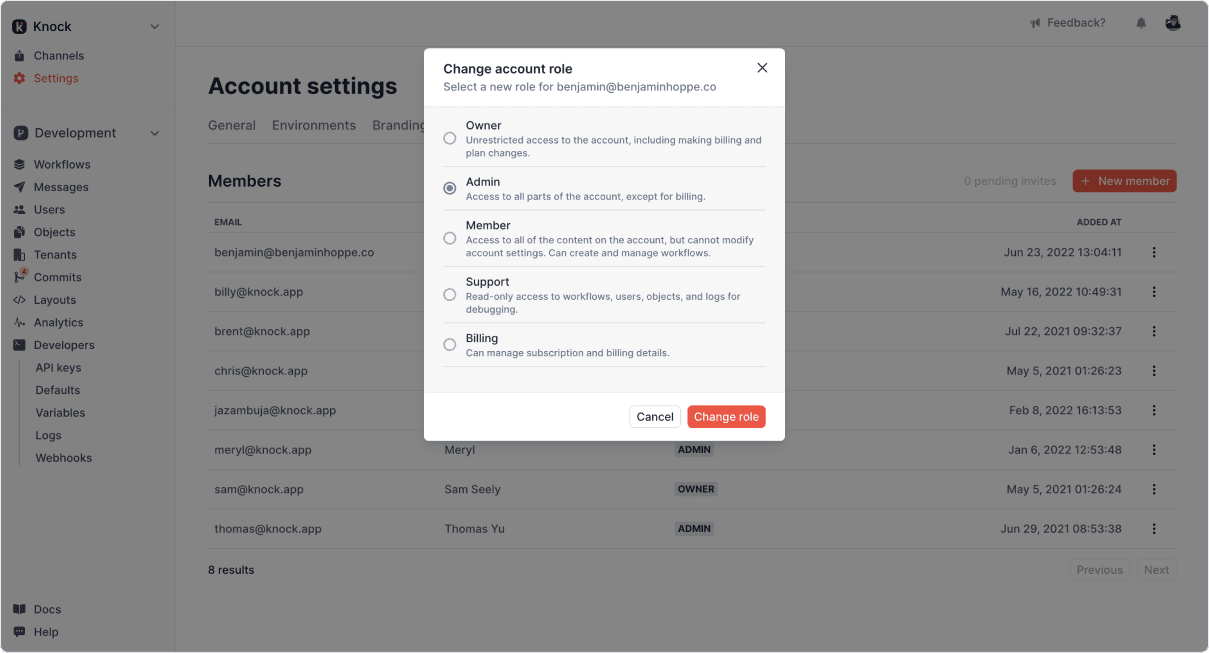The height and width of the screenshot is (653, 1209).
Task: Go to Messages in the sidebar
Action: tap(60, 187)
